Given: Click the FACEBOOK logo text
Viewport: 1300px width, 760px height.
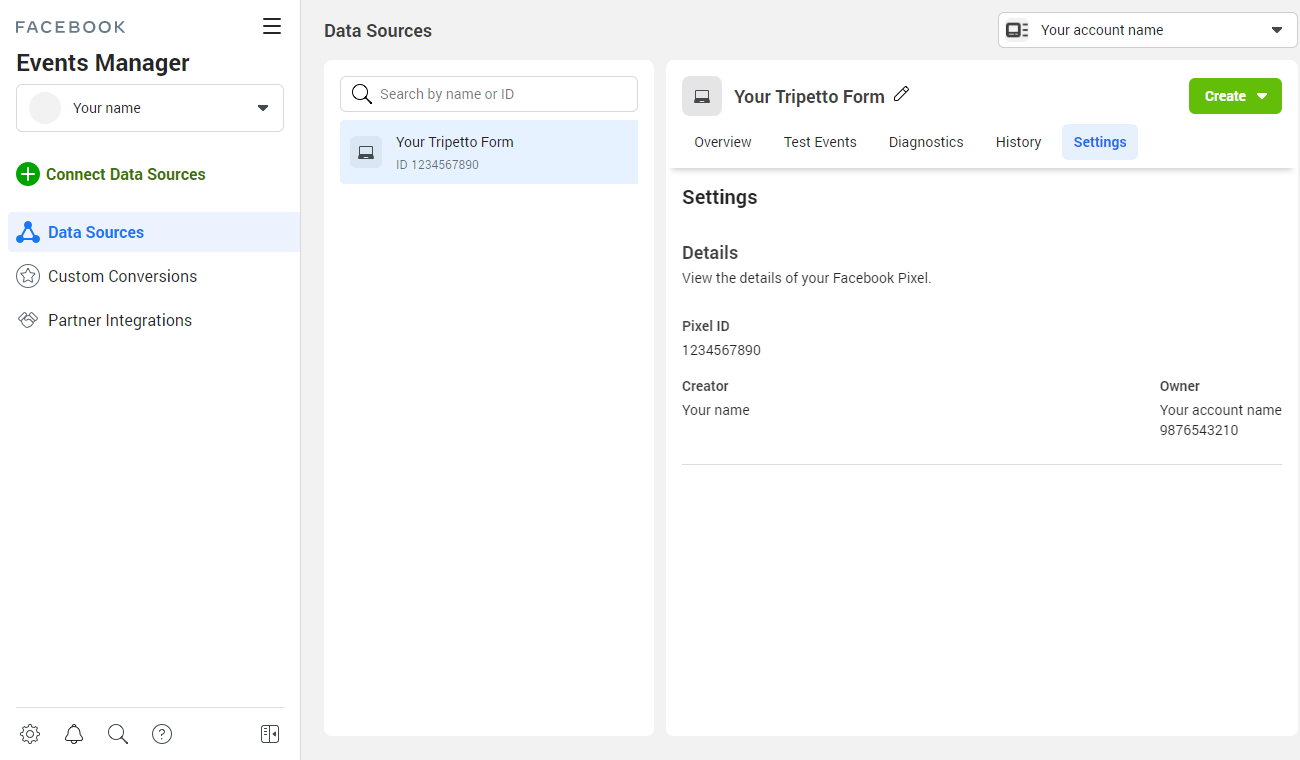Looking at the screenshot, I should coord(70,27).
